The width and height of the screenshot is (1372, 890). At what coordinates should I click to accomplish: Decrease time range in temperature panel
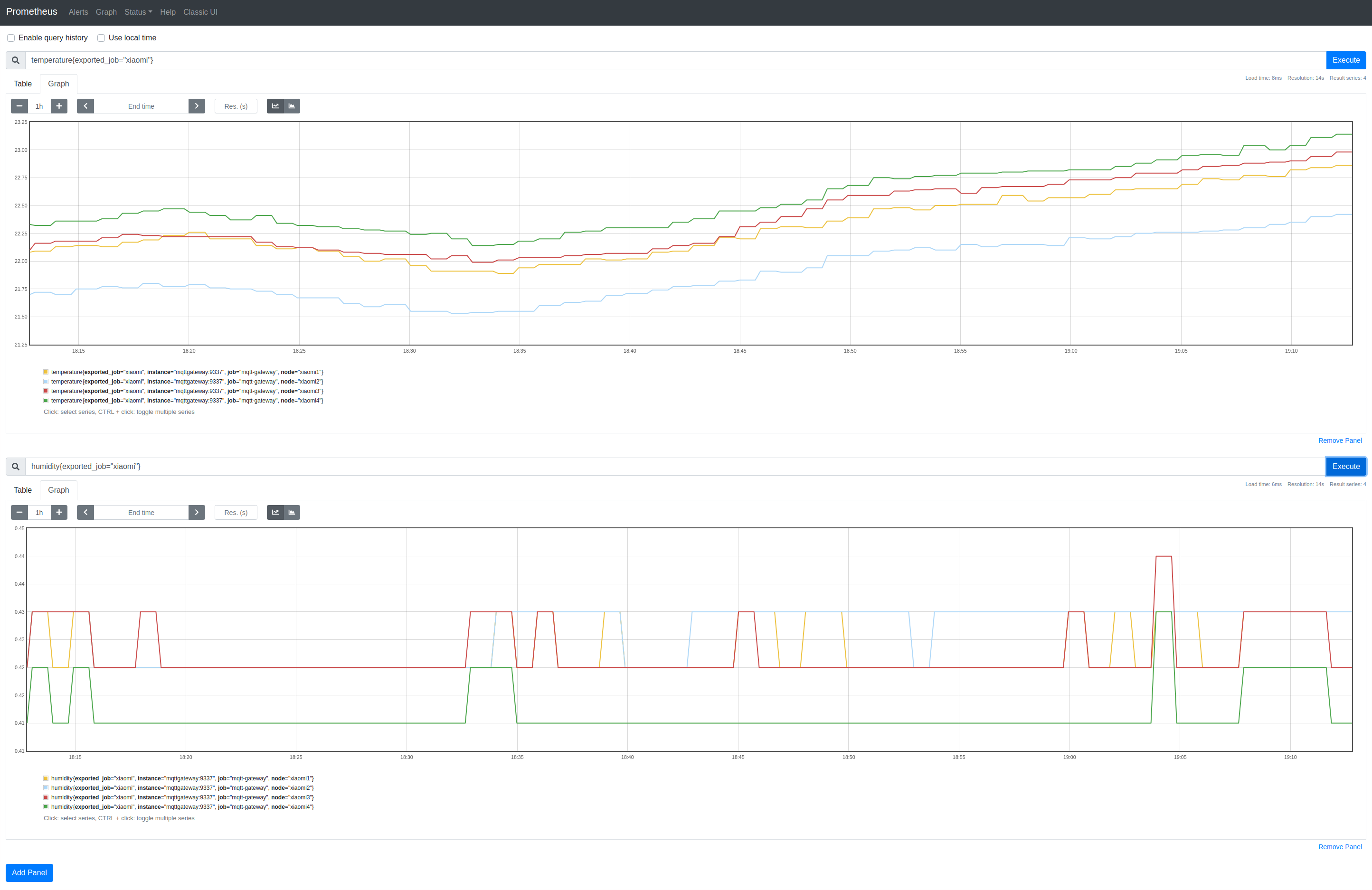(x=19, y=106)
